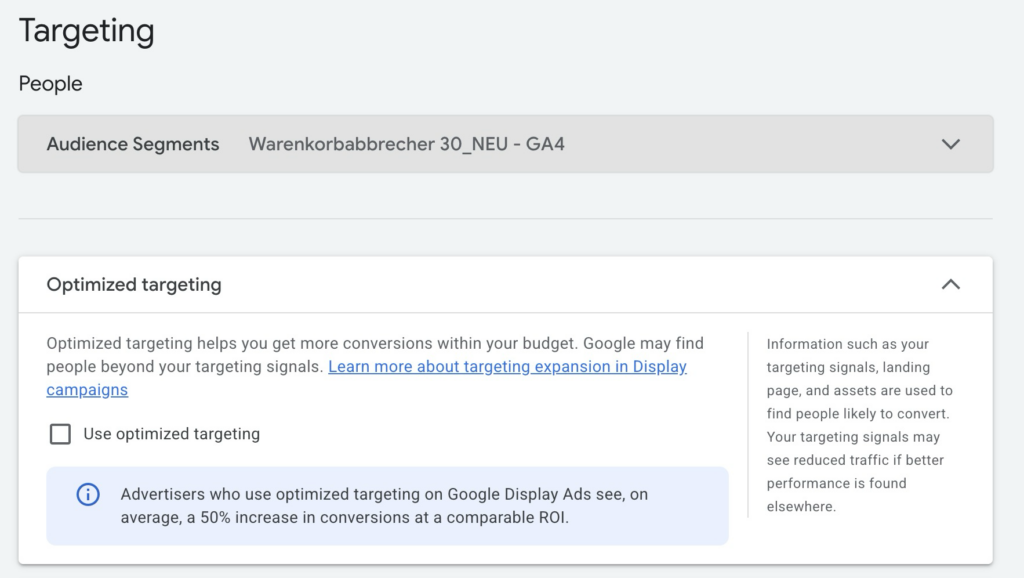Enable the Use optimized targeting checkbox
The height and width of the screenshot is (578, 1024).
pyautogui.click(x=61, y=434)
